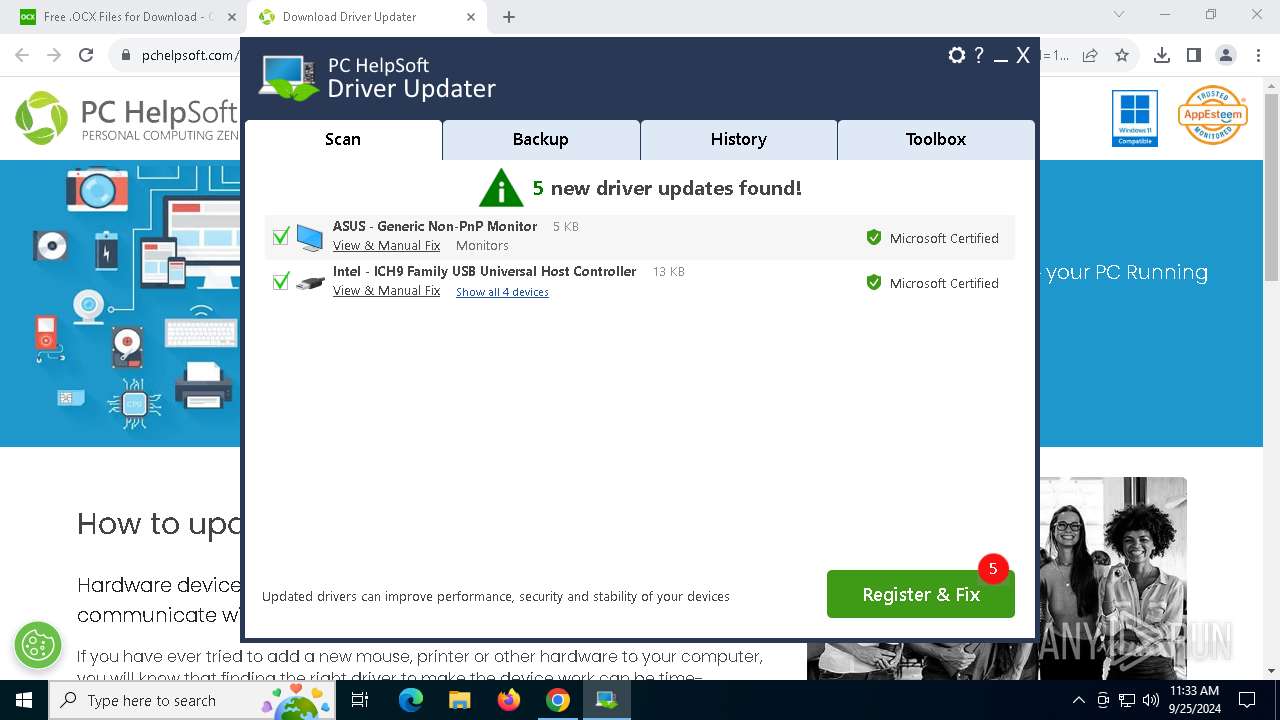This screenshot has height=720, width=1280.
Task: Select the Toolbox tab
Action: tap(936, 140)
